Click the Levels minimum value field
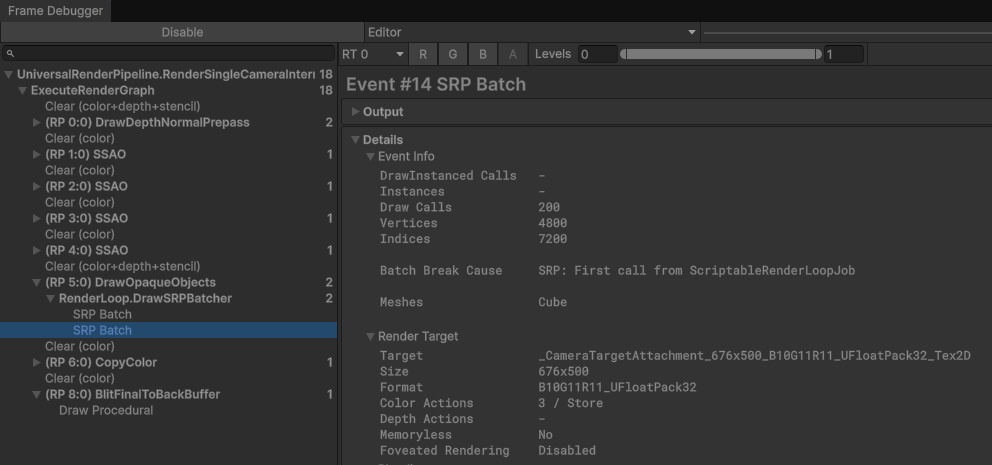Viewport: 992px width, 465px height. (597, 54)
